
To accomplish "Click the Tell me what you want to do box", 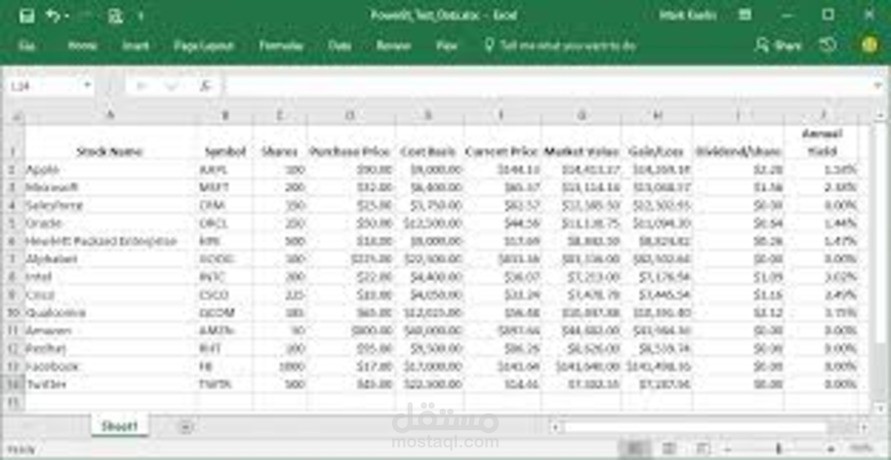I will (x=568, y=46).
